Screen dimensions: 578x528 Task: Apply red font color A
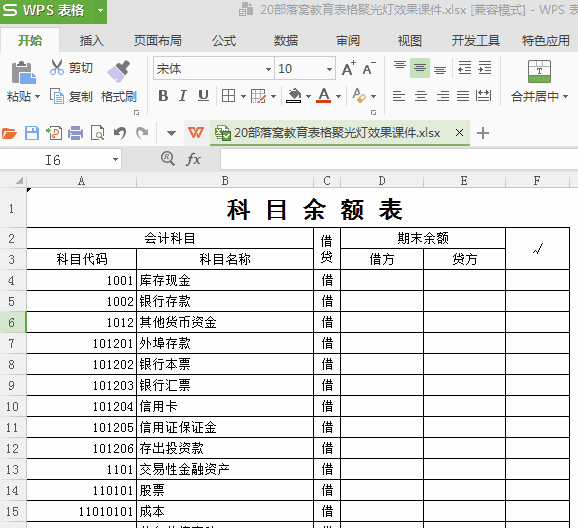pos(324,96)
